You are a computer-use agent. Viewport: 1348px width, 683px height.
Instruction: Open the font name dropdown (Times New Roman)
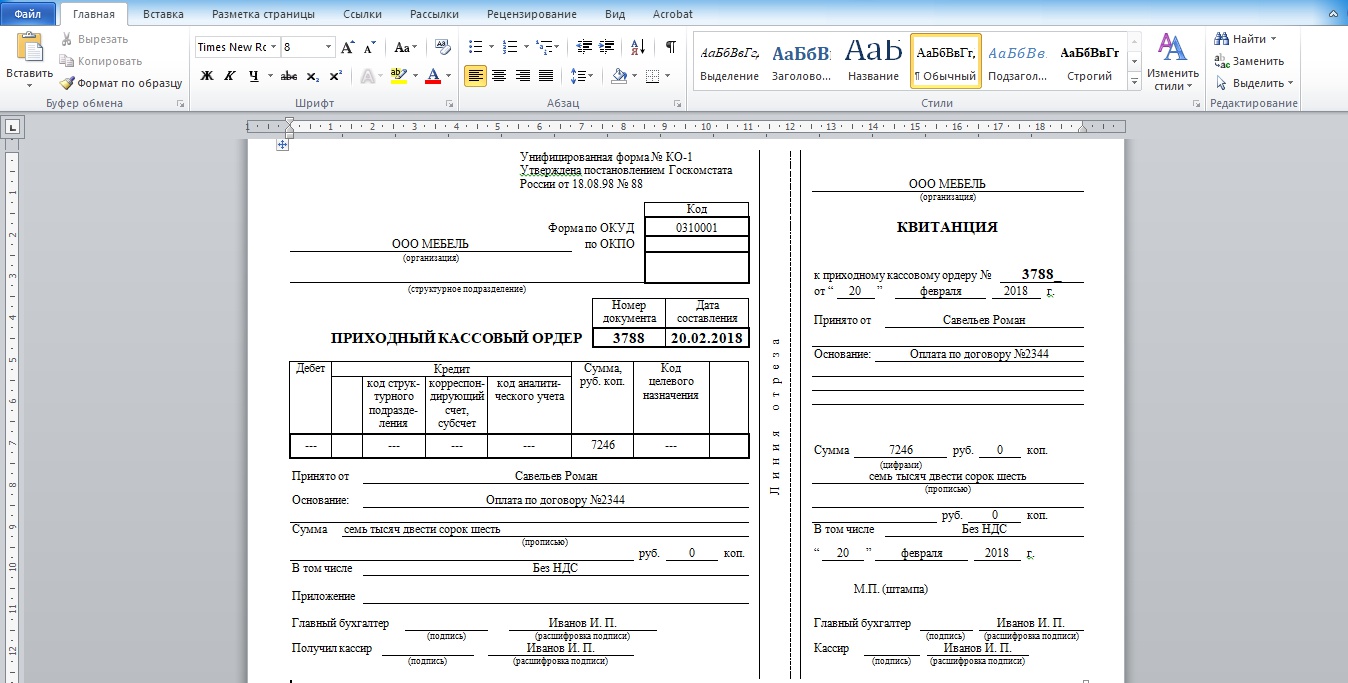(273, 47)
